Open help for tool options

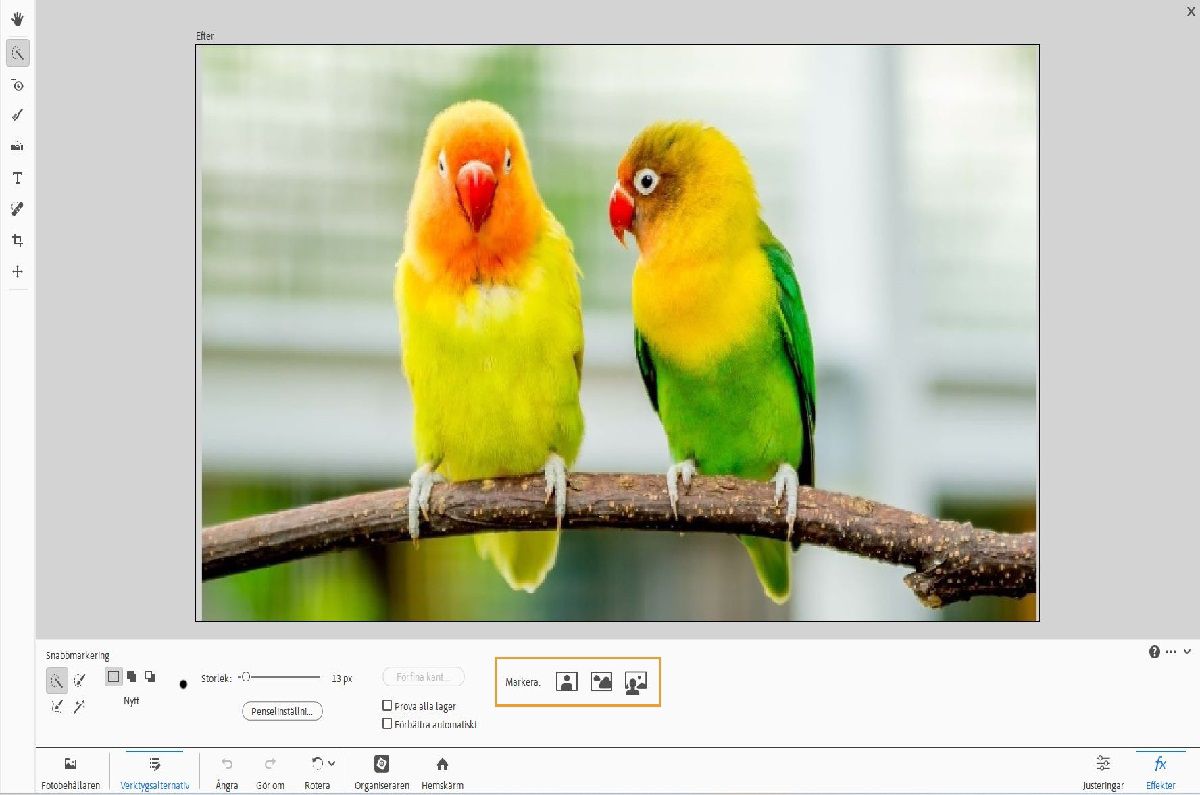click(1155, 651)
